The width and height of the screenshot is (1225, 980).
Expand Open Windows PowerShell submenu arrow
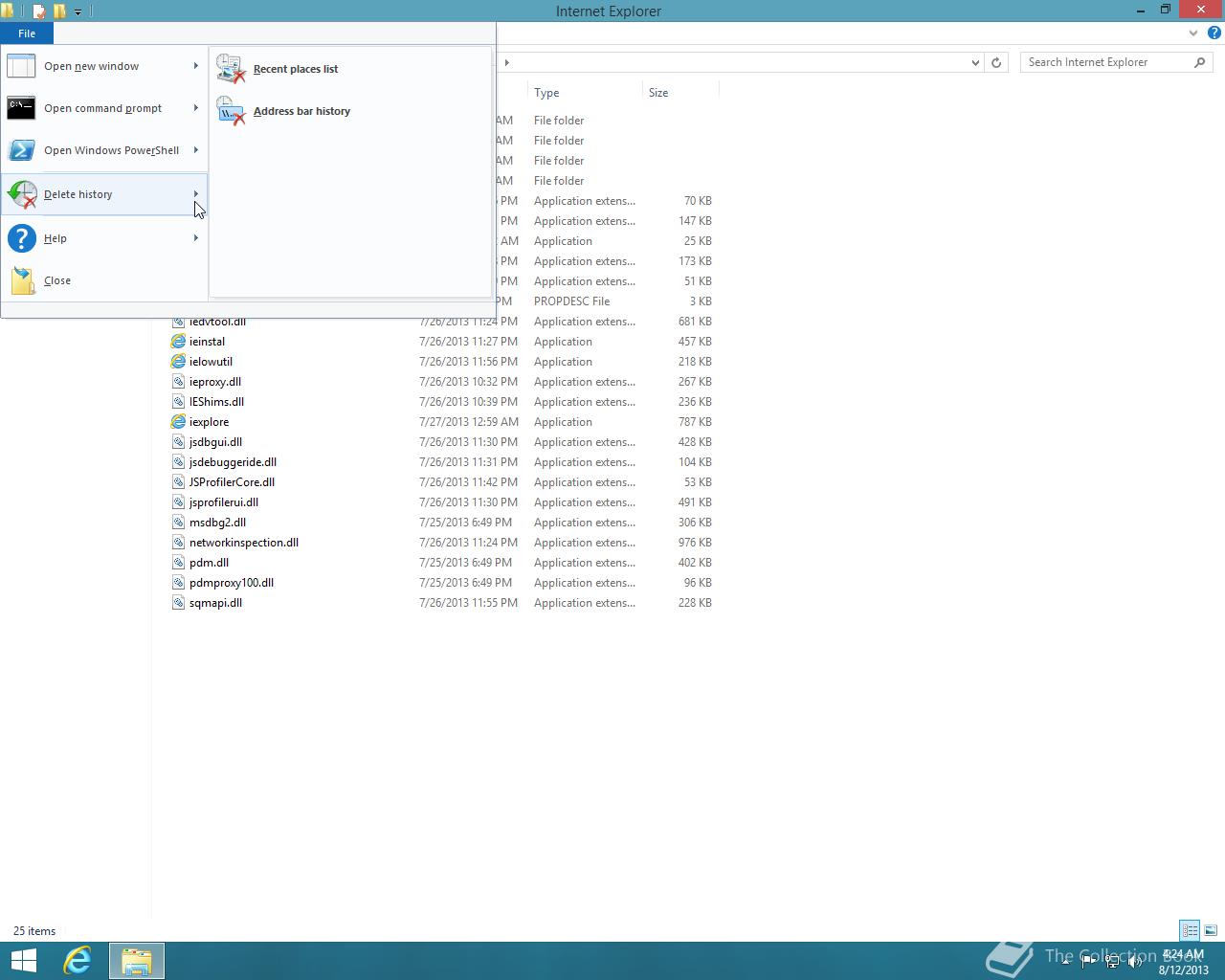pos(196,150)
